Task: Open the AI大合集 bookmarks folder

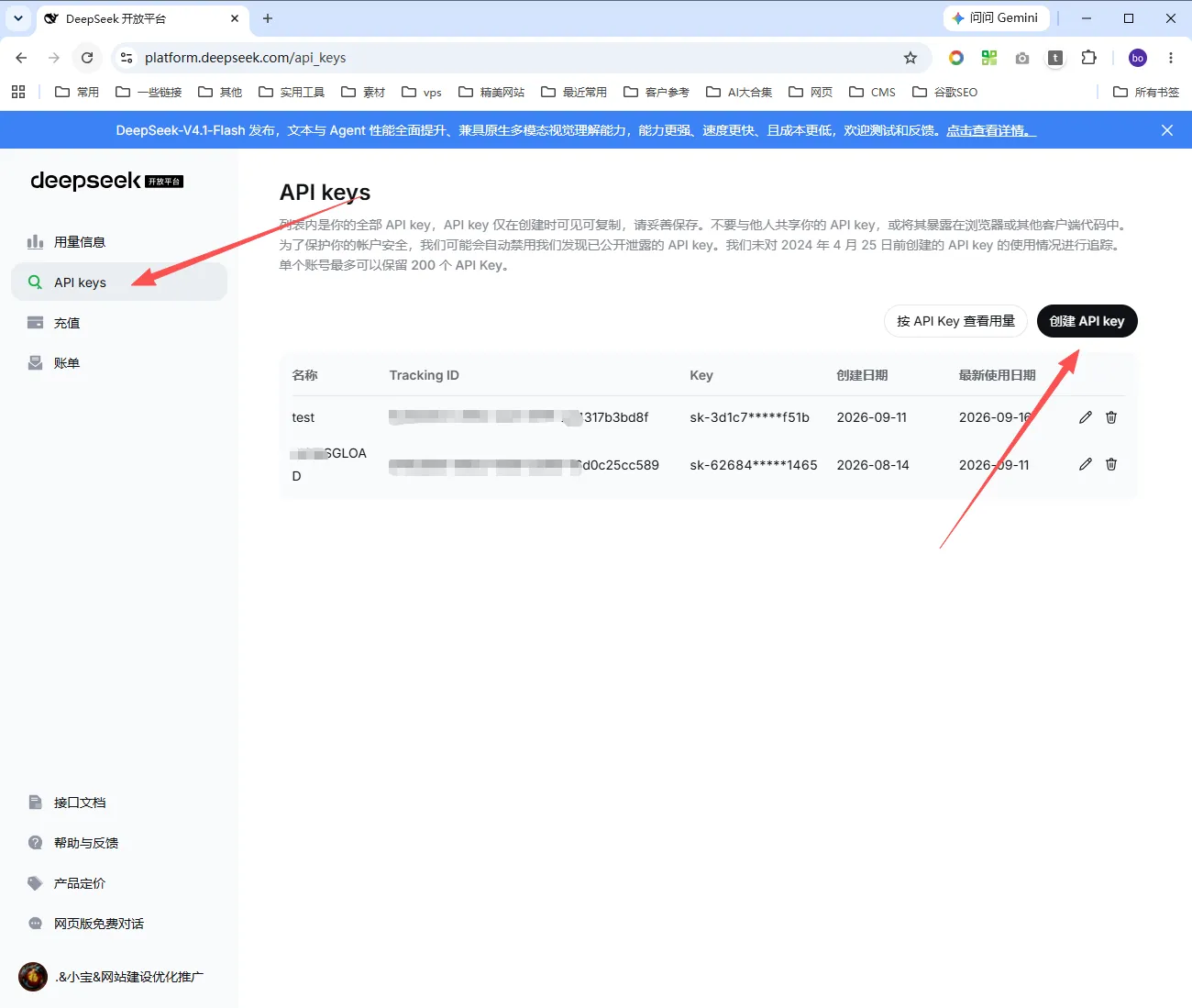Action: click(x=739, y=92)
